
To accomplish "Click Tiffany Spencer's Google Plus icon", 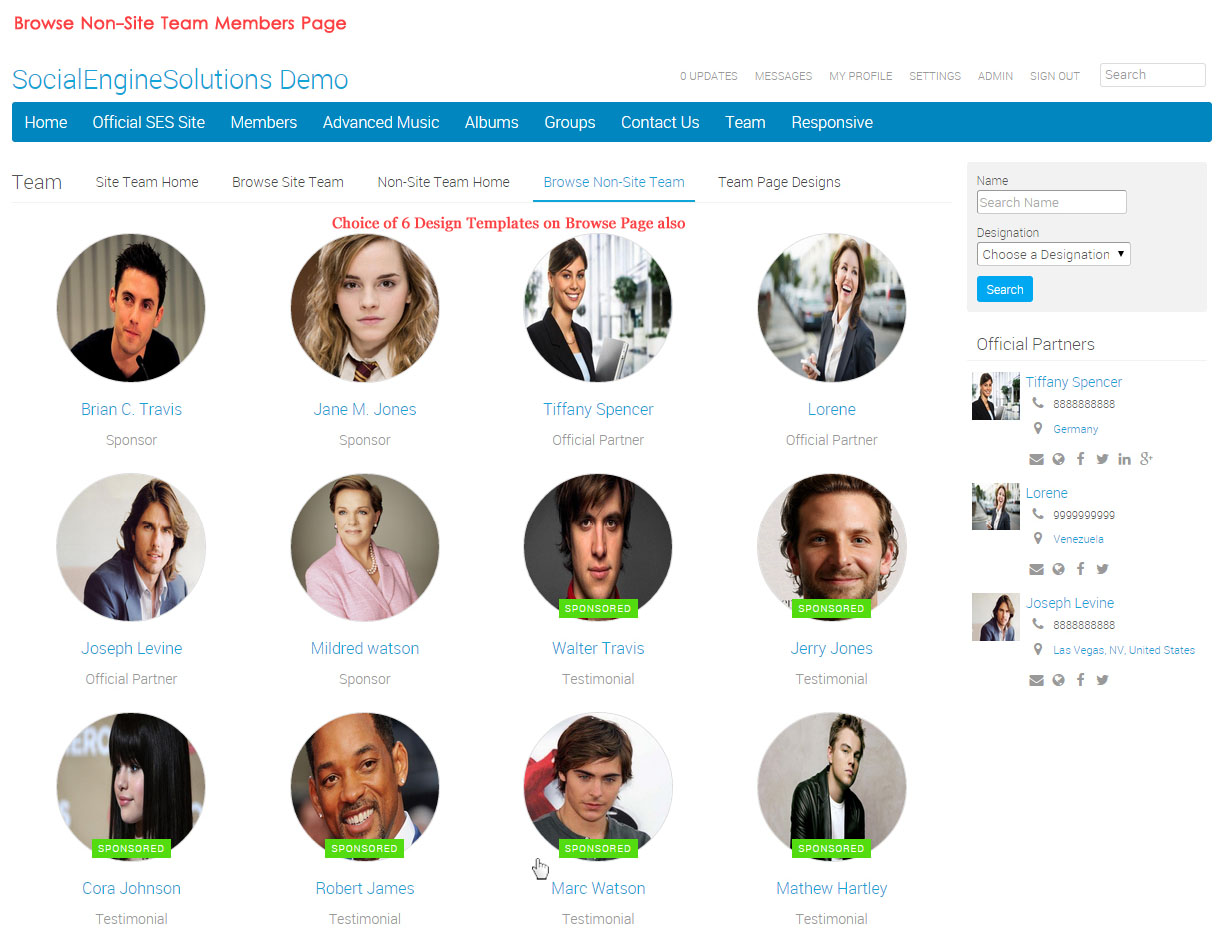I will [1146, 460].
